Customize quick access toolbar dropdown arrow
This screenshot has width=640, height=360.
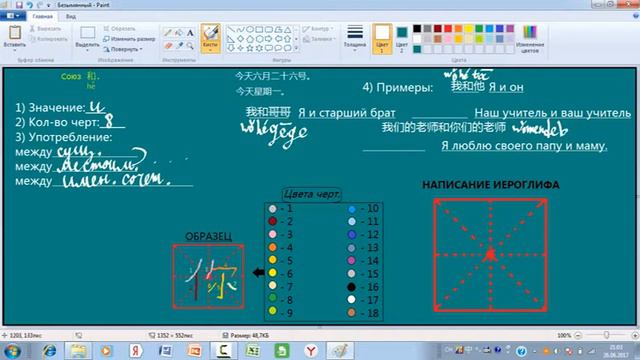point(49,5)
